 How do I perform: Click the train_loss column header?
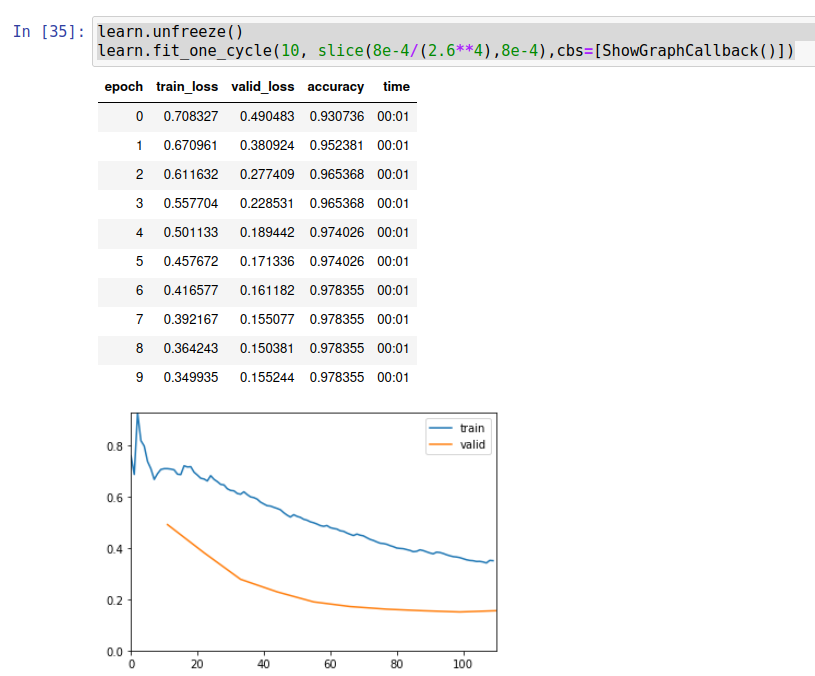[x=186, y=87]
